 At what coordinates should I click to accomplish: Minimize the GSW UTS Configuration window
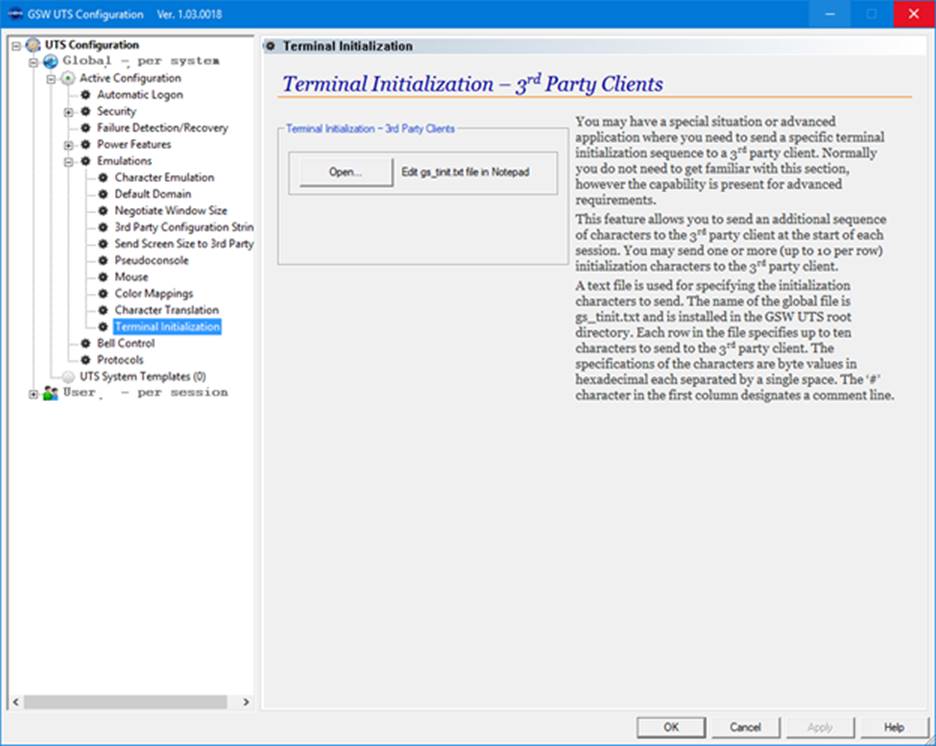click(830, 14)
